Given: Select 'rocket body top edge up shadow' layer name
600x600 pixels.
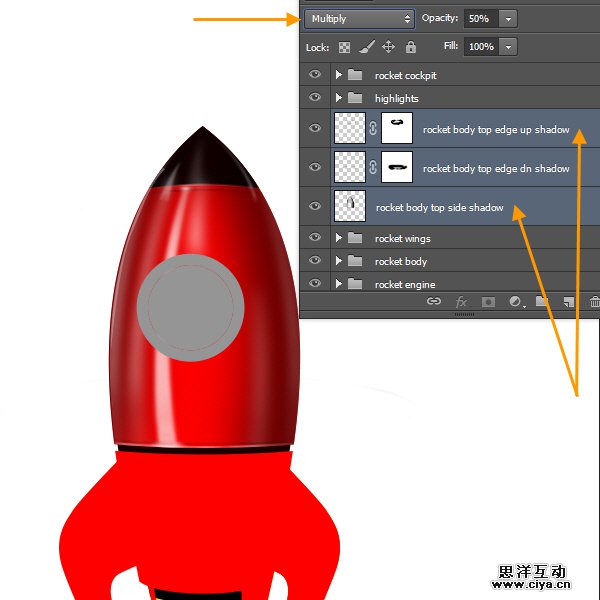Looking at the screenshot, I should coord(496,130).
